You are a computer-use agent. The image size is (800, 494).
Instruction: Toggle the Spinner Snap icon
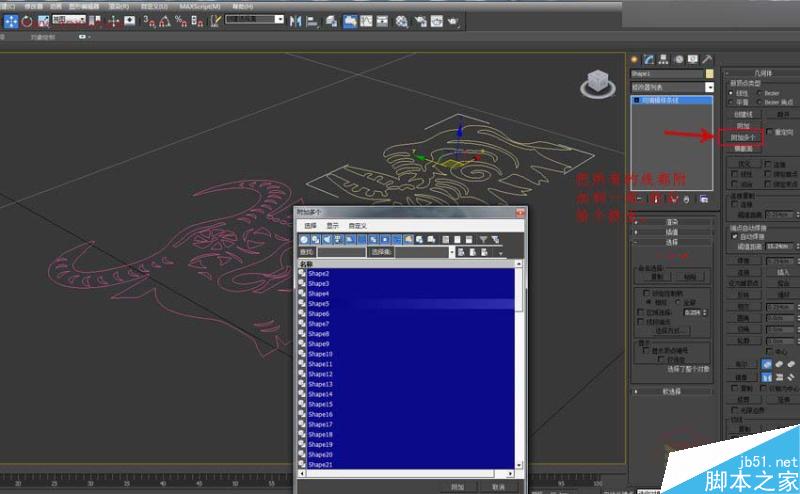pyautogui.click(x=197, y=21)
